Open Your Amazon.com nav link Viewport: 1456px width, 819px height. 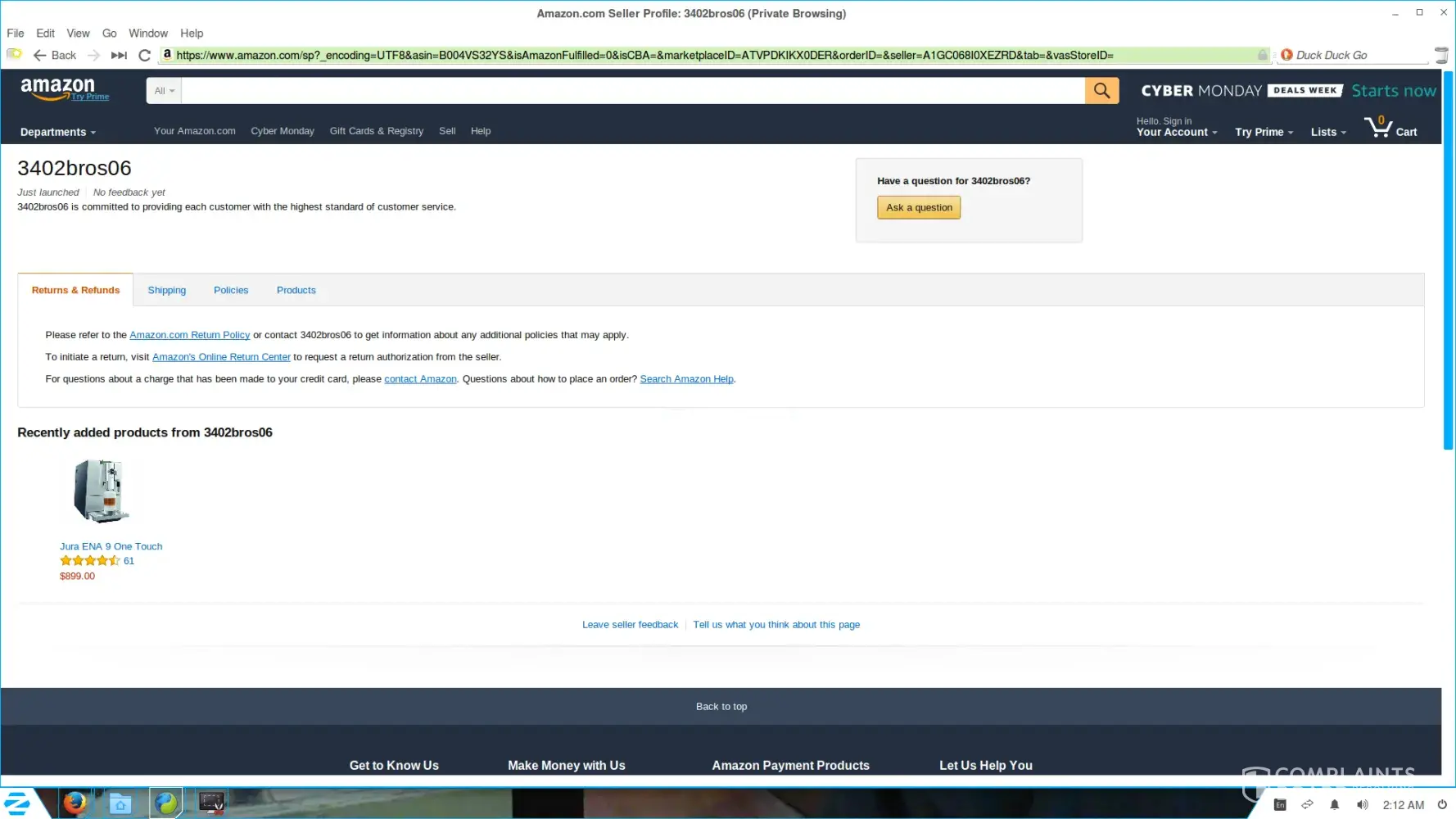pyautogui.click(x=195, y=131)
